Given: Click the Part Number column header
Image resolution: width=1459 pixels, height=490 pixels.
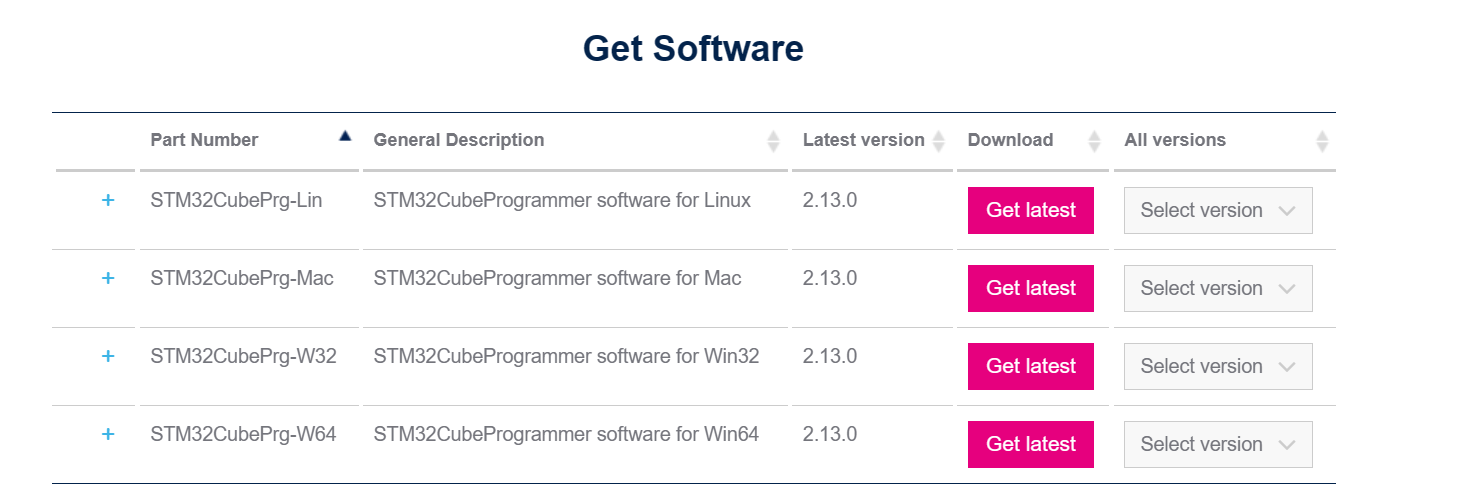Looking at the screenshot, I should pyautogui.click(x=204, y=140).
